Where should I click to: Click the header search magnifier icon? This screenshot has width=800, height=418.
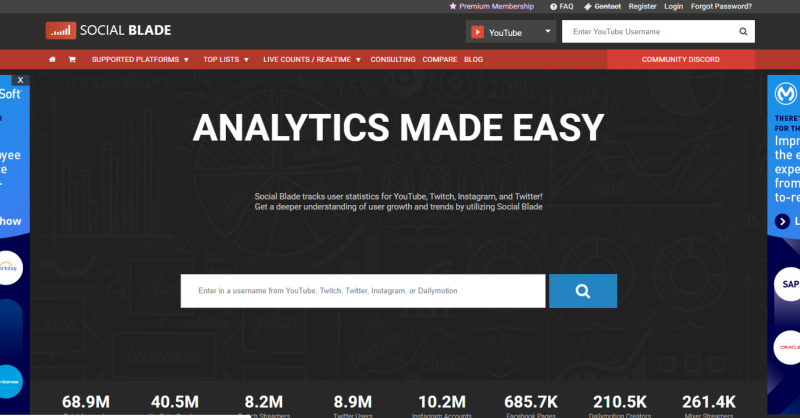point(743,32)
